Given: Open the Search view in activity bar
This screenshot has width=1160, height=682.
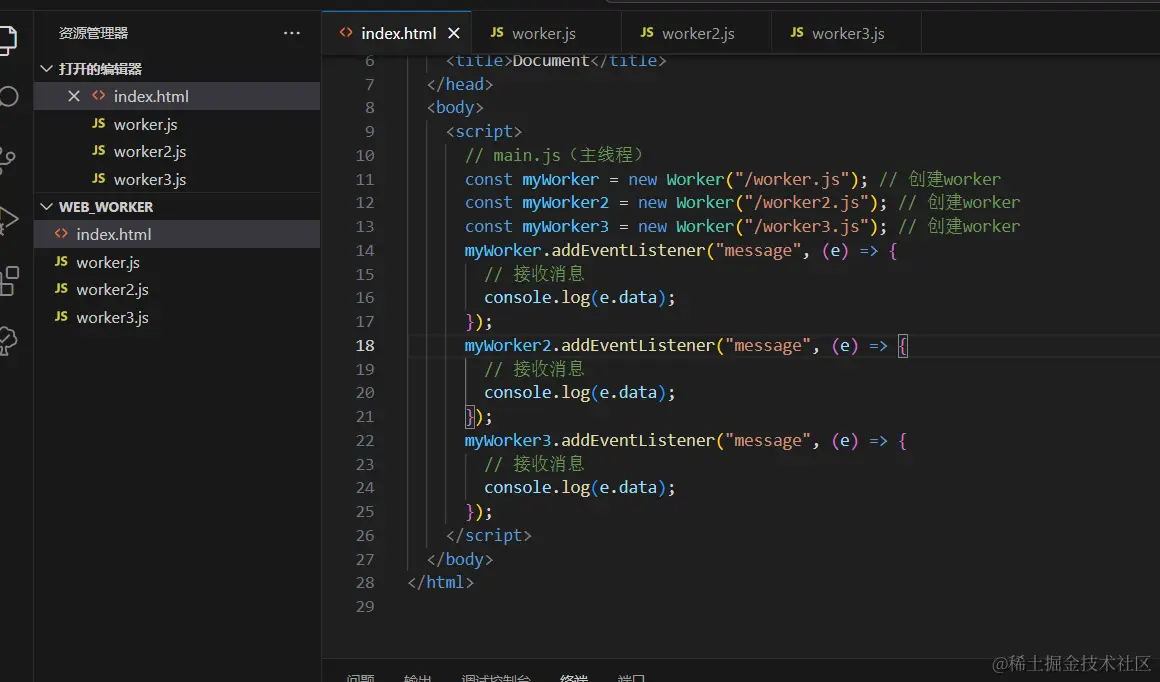Looking at the screenshot, I should coord(8,96).
